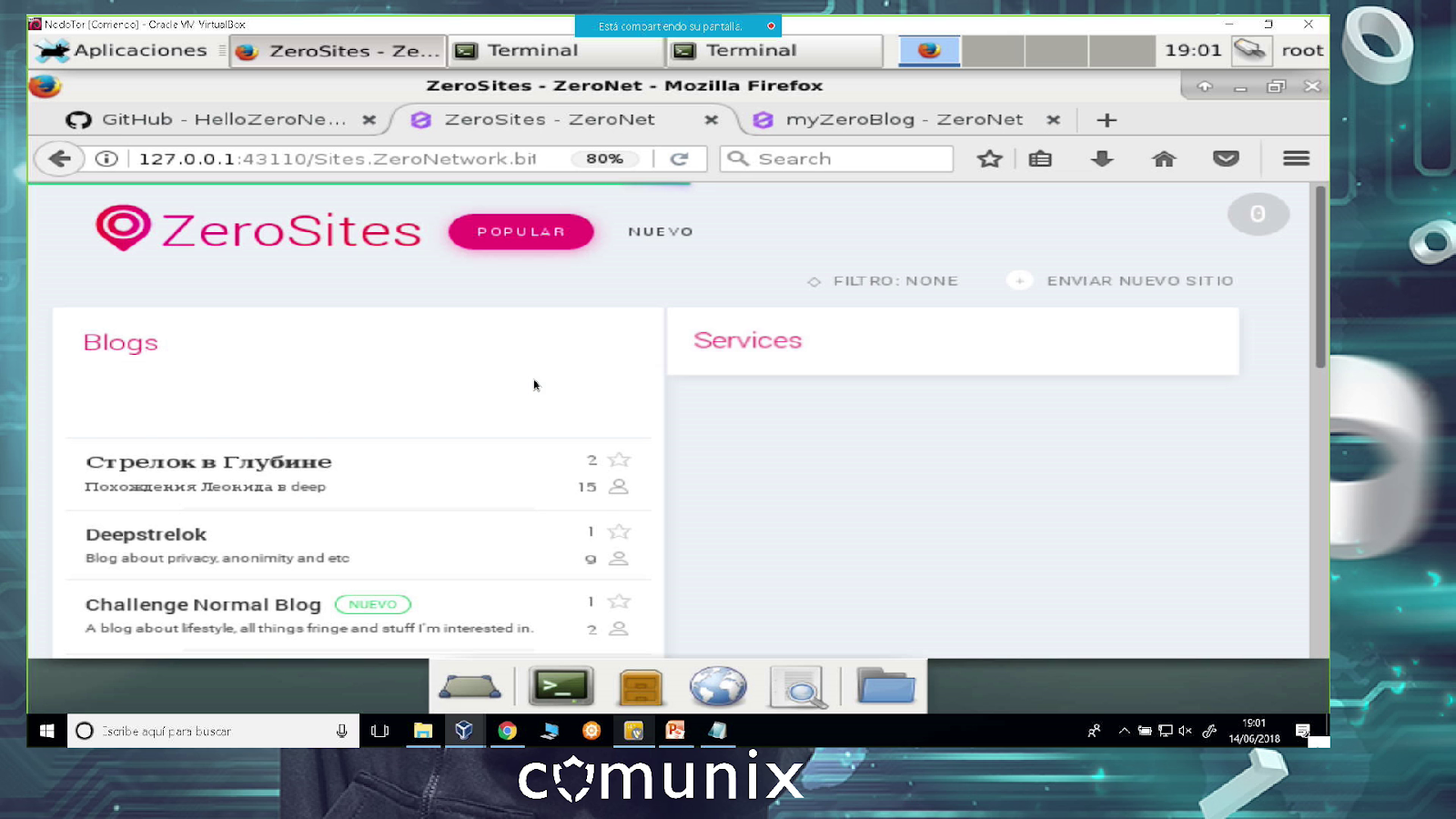1456x819 pixels.
Task: Focus the address bar URL
Action: pyautogui.click(x=338, y=159)
